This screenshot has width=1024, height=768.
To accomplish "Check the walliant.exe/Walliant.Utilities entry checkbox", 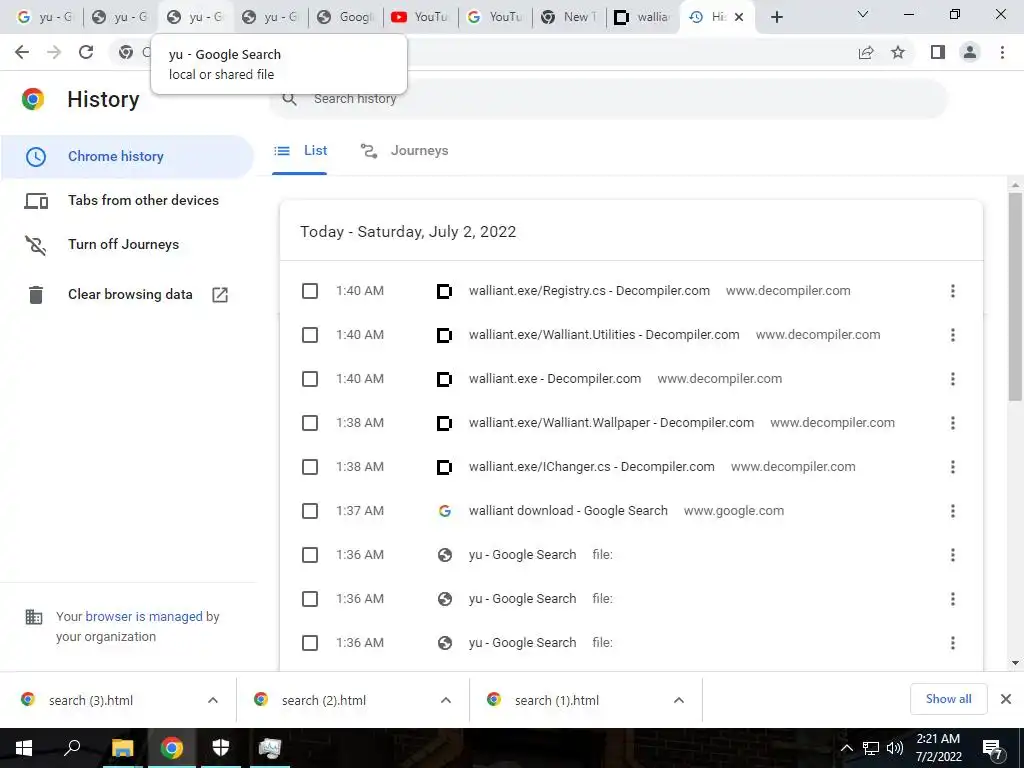I will [x=310, y=335].
